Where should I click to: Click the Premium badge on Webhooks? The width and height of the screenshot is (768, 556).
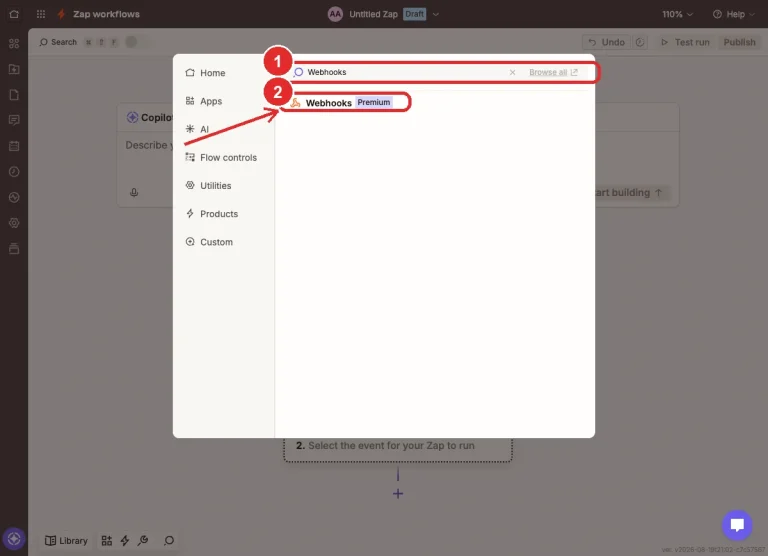click(374, 102)
